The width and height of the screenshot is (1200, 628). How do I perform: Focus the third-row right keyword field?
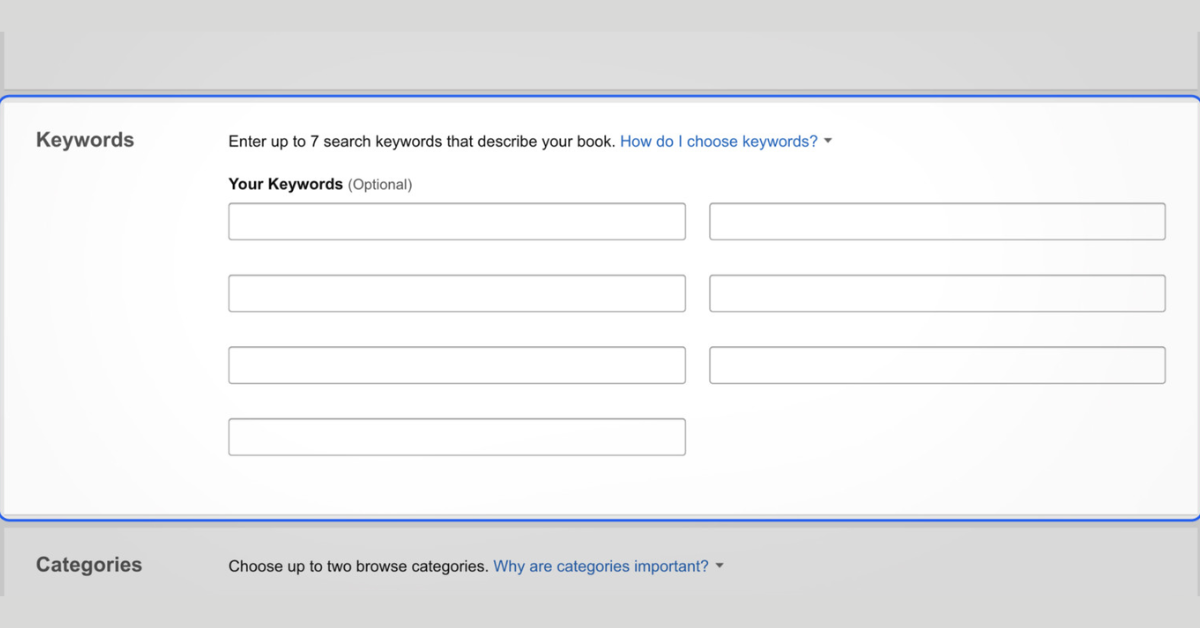pyautogui.click(x=937, y=366)
